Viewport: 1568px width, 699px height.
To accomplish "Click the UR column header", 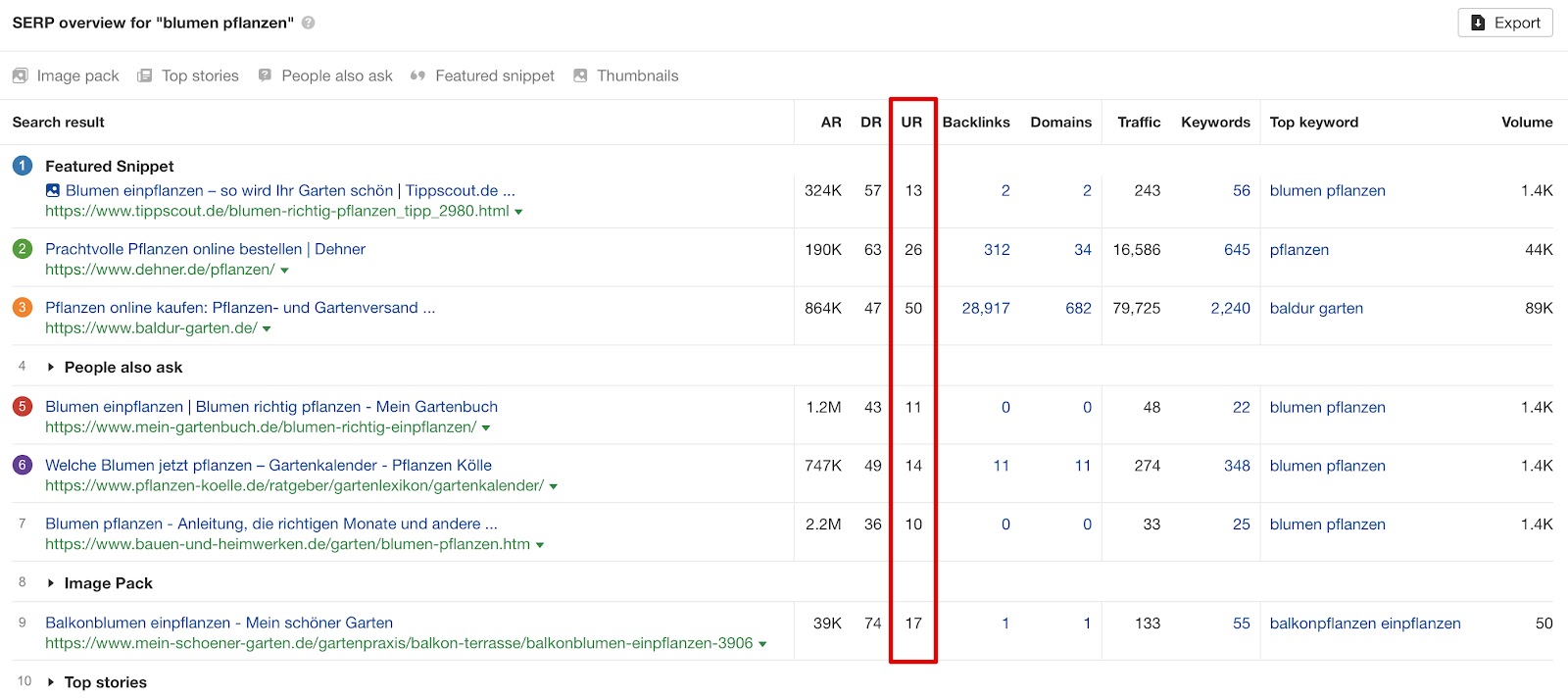I will point(911,123).
